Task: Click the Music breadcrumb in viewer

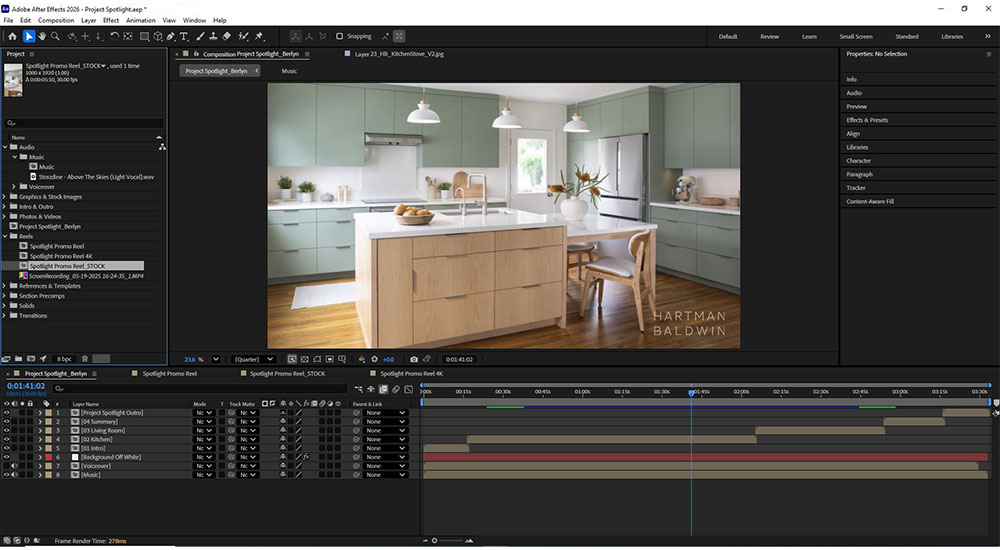Action: (289, 71)
